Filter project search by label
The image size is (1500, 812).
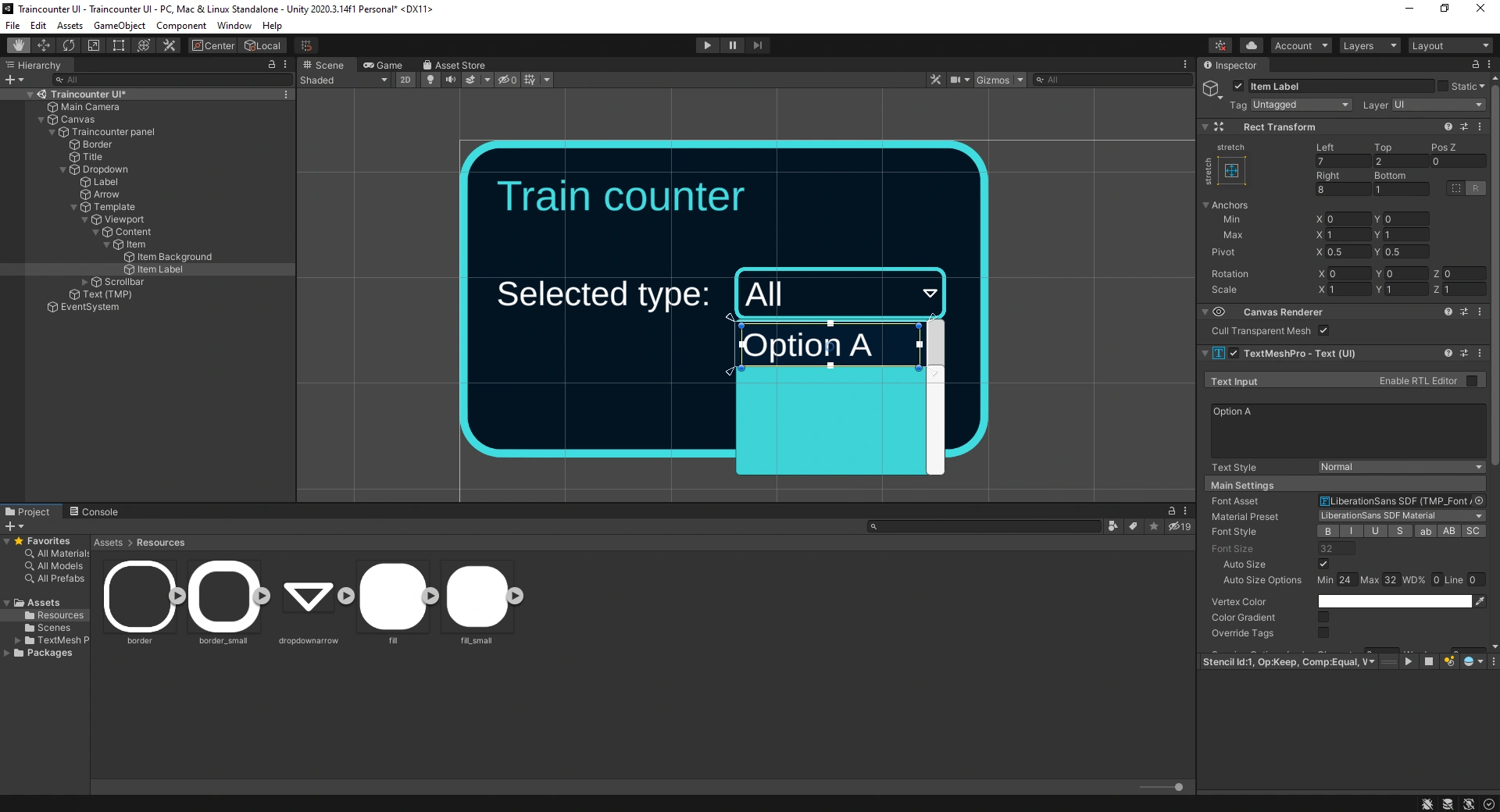1133,526
